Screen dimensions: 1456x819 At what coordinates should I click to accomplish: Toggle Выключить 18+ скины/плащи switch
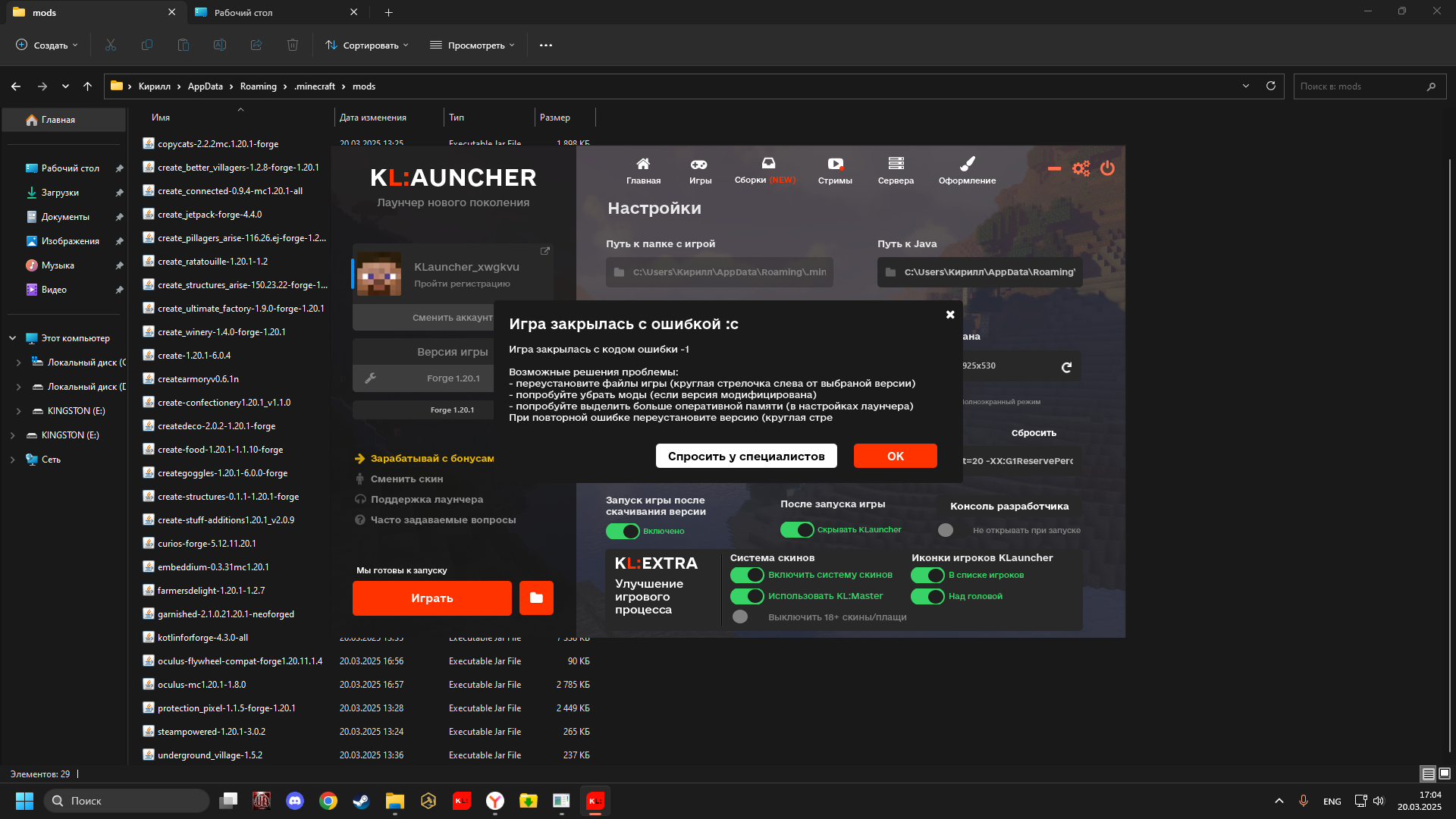tap(740, 617)
